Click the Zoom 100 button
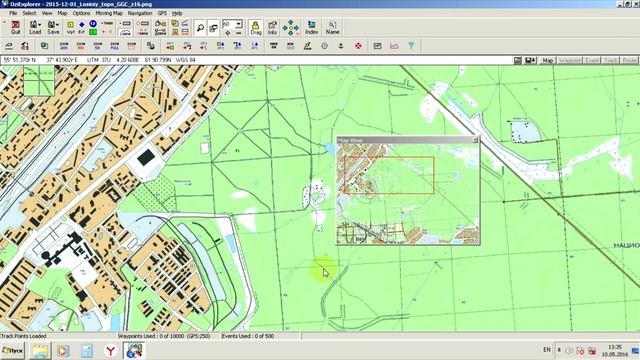The height and width of the screenshot is (360, 640). [x=81, y=46]
